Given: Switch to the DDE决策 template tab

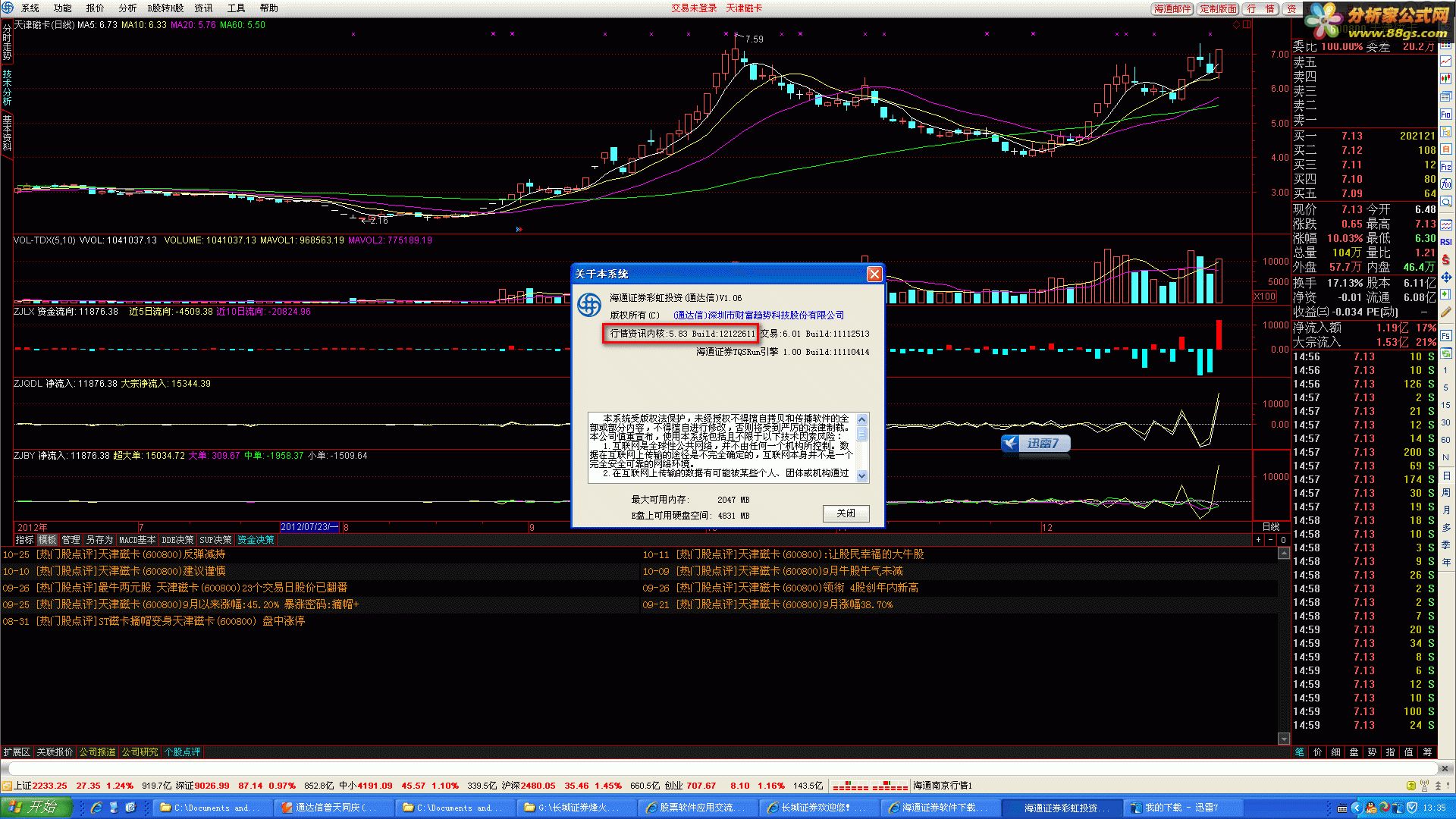Looking at the screenshot, I should [177, 540].
